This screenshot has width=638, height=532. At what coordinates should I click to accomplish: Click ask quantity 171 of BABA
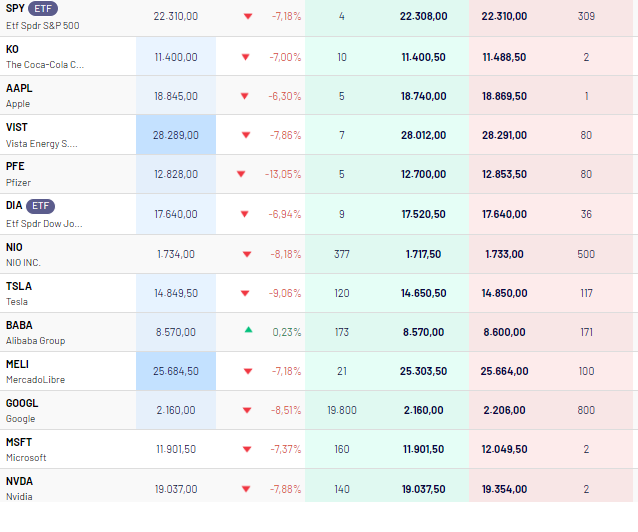tap(586, 332)
